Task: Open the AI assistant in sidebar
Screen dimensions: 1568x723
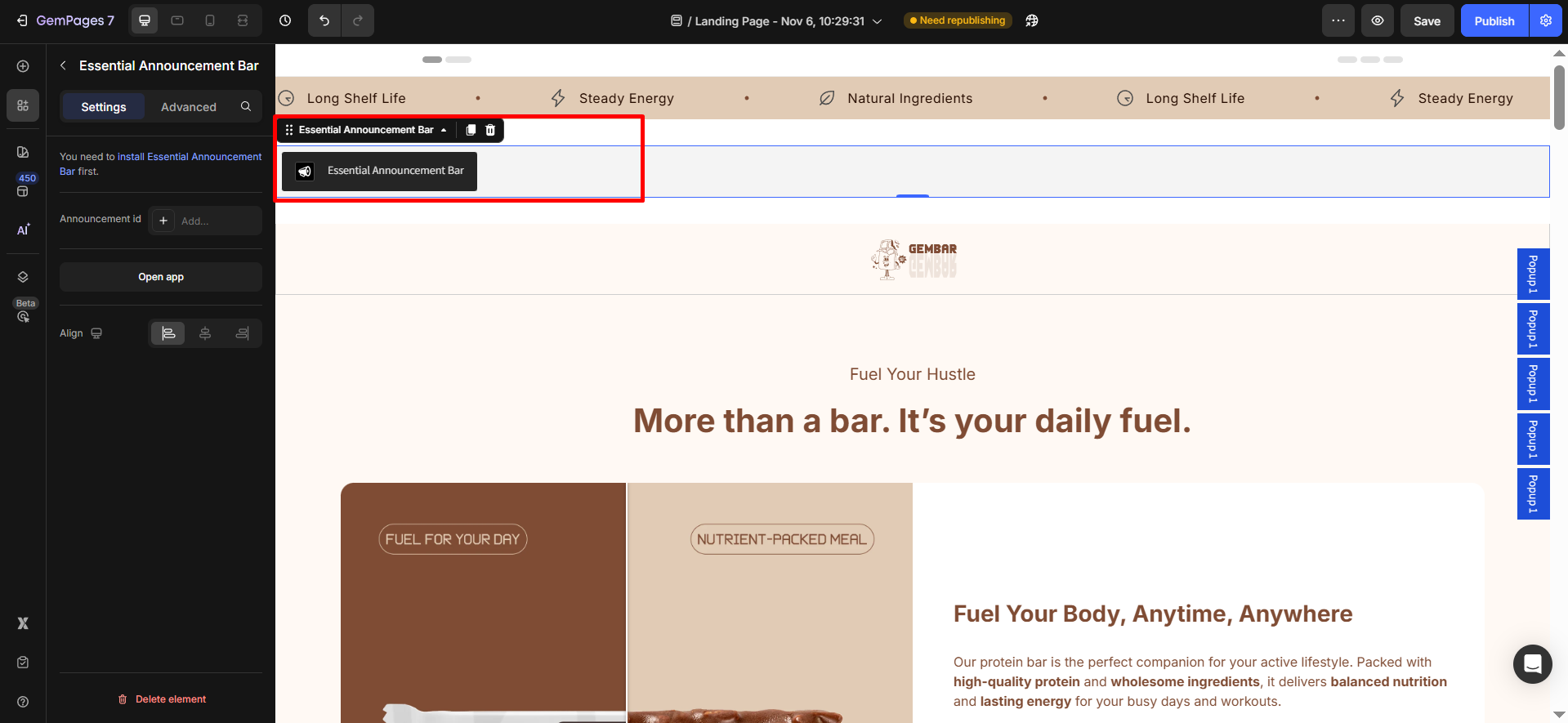Action: pyautogui.click(x=23, y=230)
